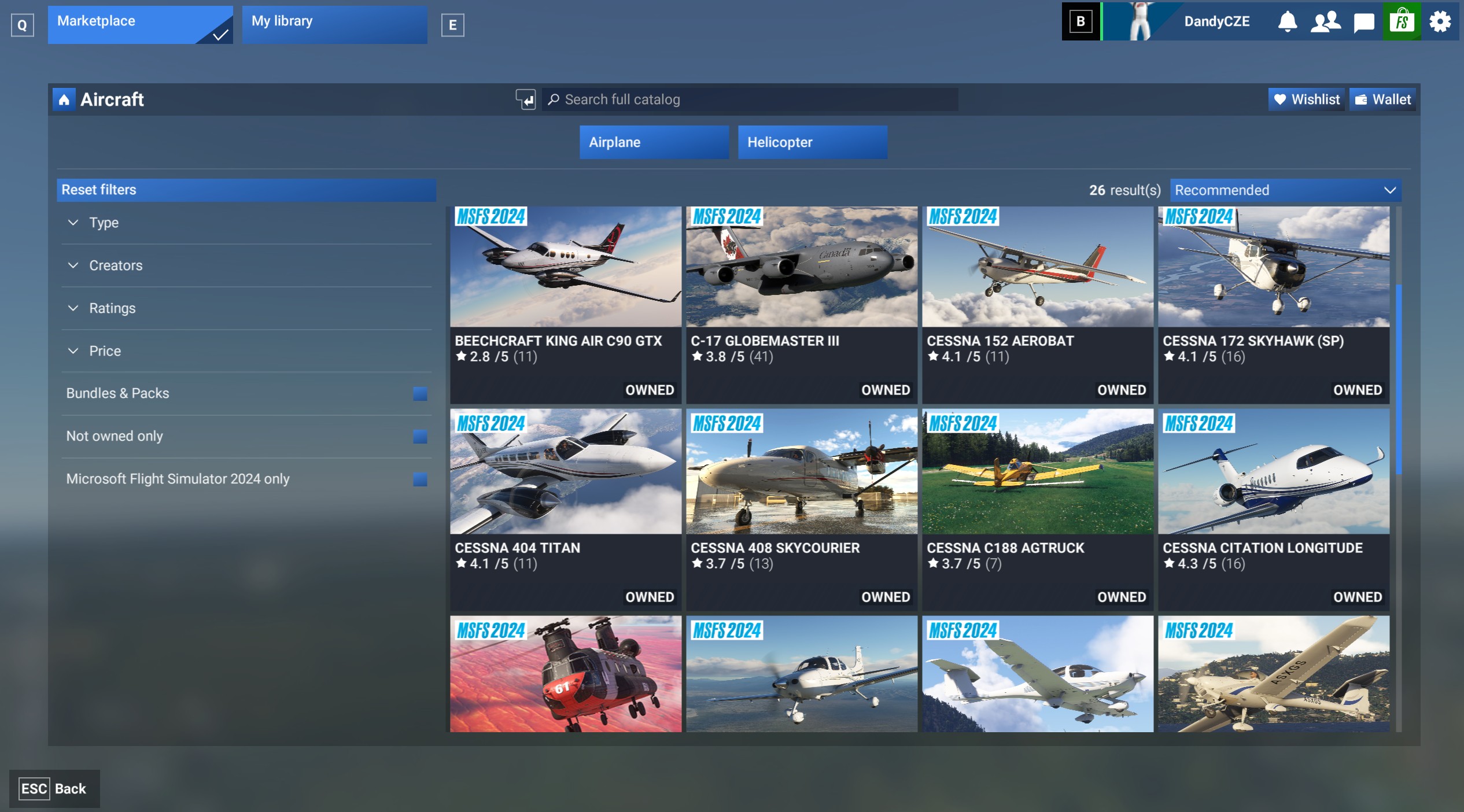The image size is (1464, 812).
Task: Select the Helicopter category tab
Action: click(812, 142)
